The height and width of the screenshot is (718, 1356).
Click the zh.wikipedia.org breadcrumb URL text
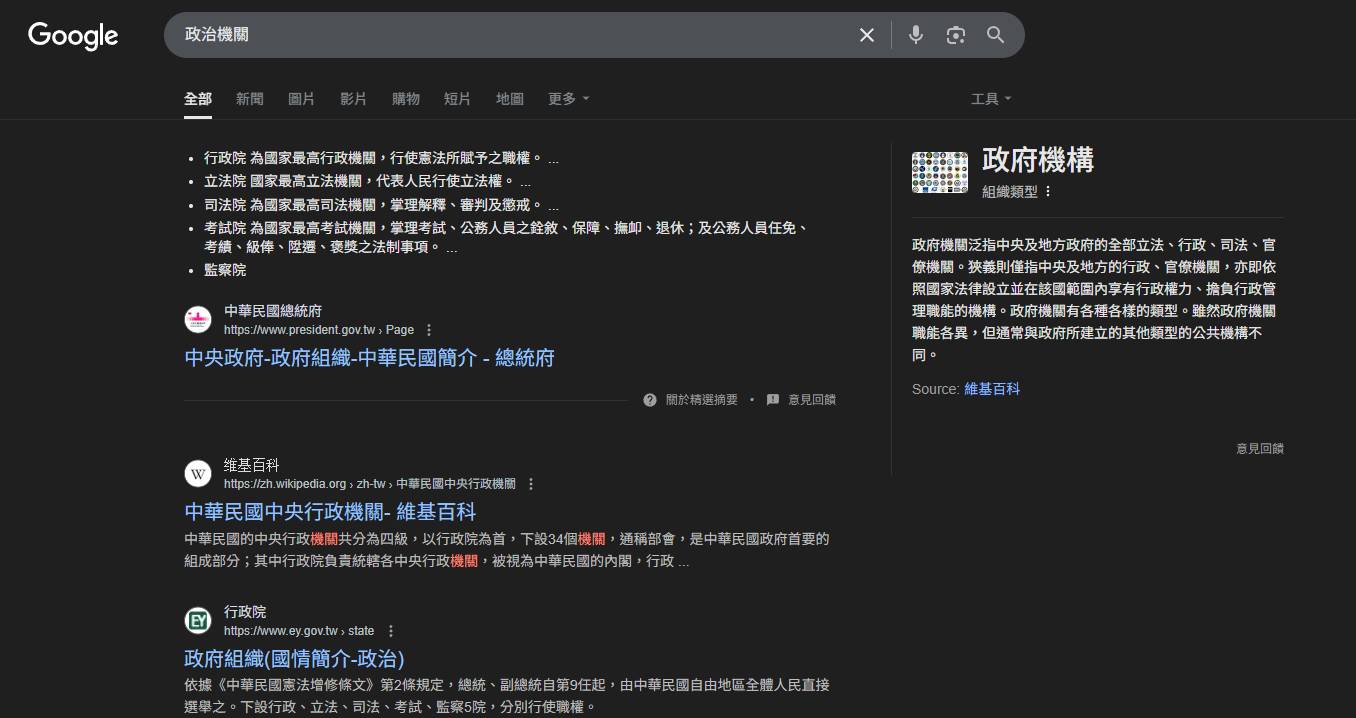click(370, 484)
